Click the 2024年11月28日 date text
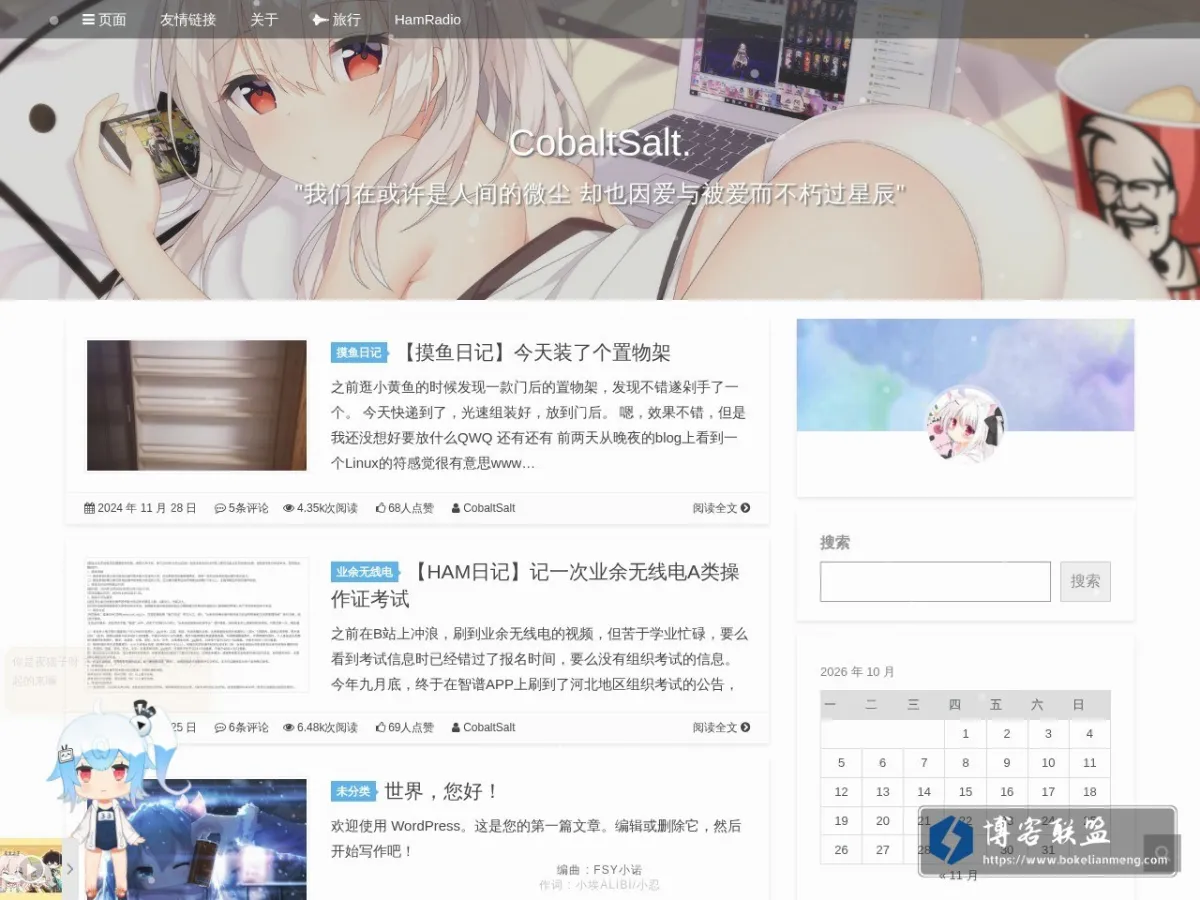This screenshot has width=1200, height=900. tap(147, 508)
